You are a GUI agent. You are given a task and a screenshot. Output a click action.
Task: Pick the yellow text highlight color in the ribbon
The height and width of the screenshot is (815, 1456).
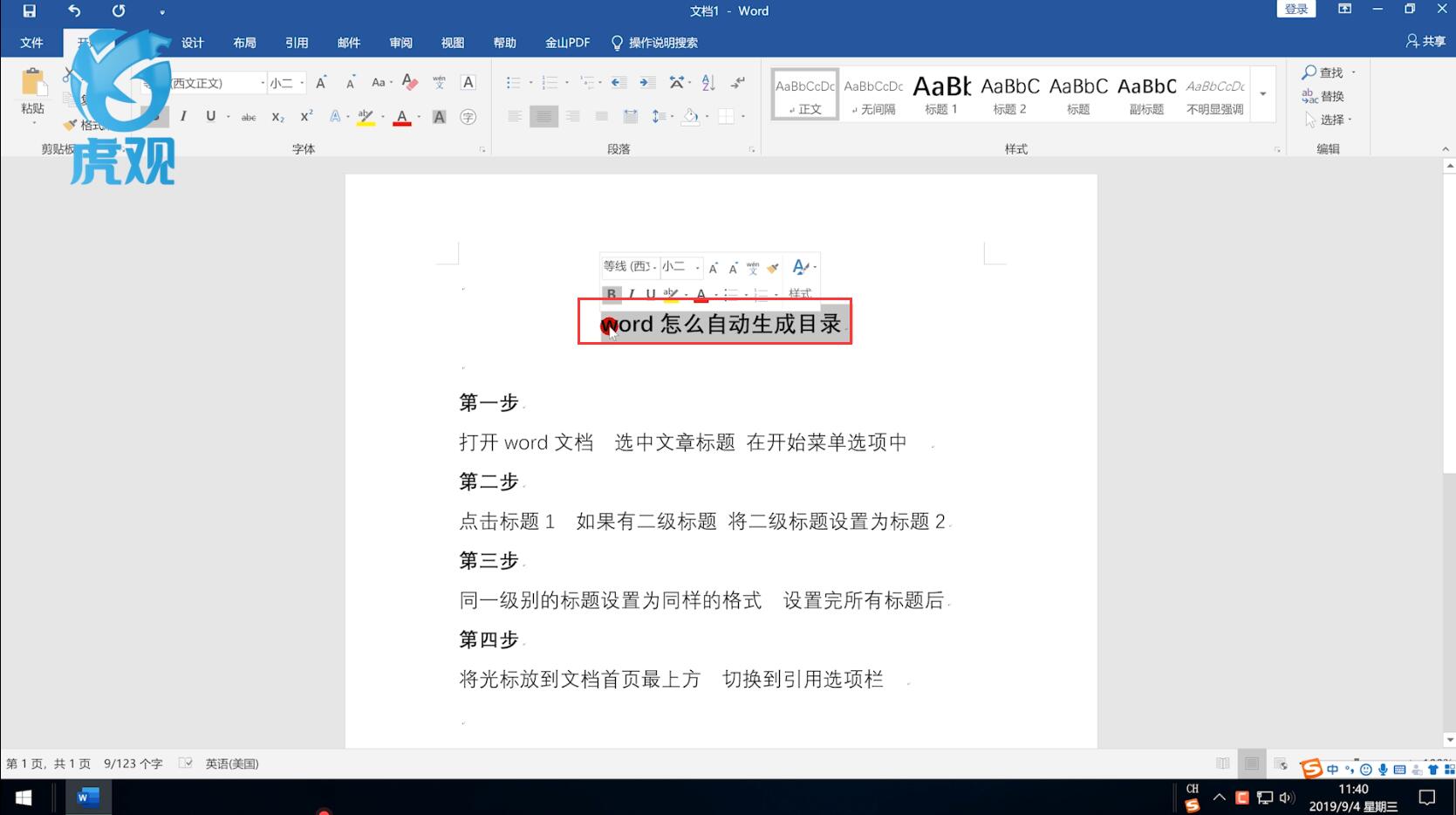[366, 117]
